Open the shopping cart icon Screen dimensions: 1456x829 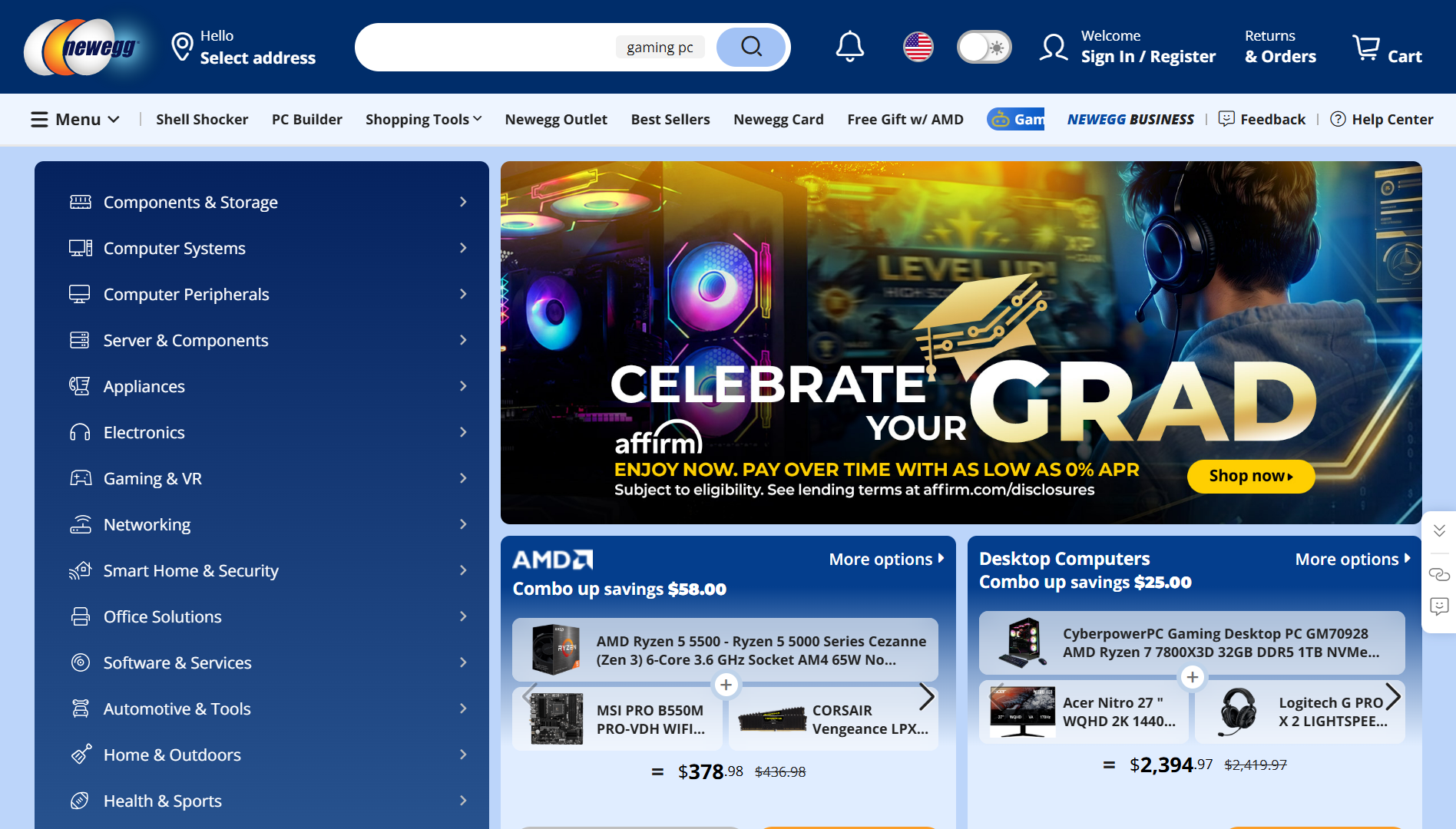1366,47
